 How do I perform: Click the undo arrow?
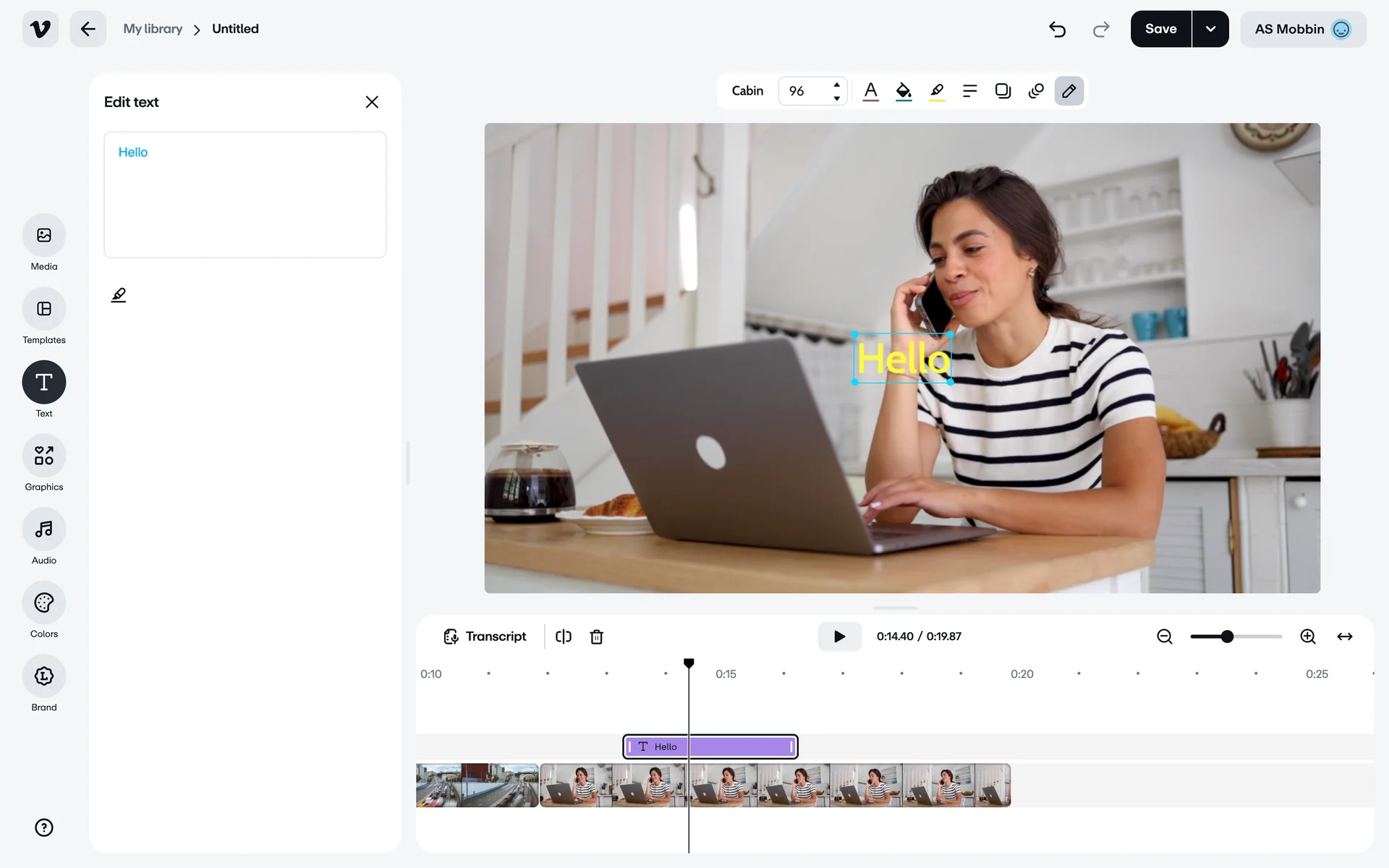(1057, 29)
